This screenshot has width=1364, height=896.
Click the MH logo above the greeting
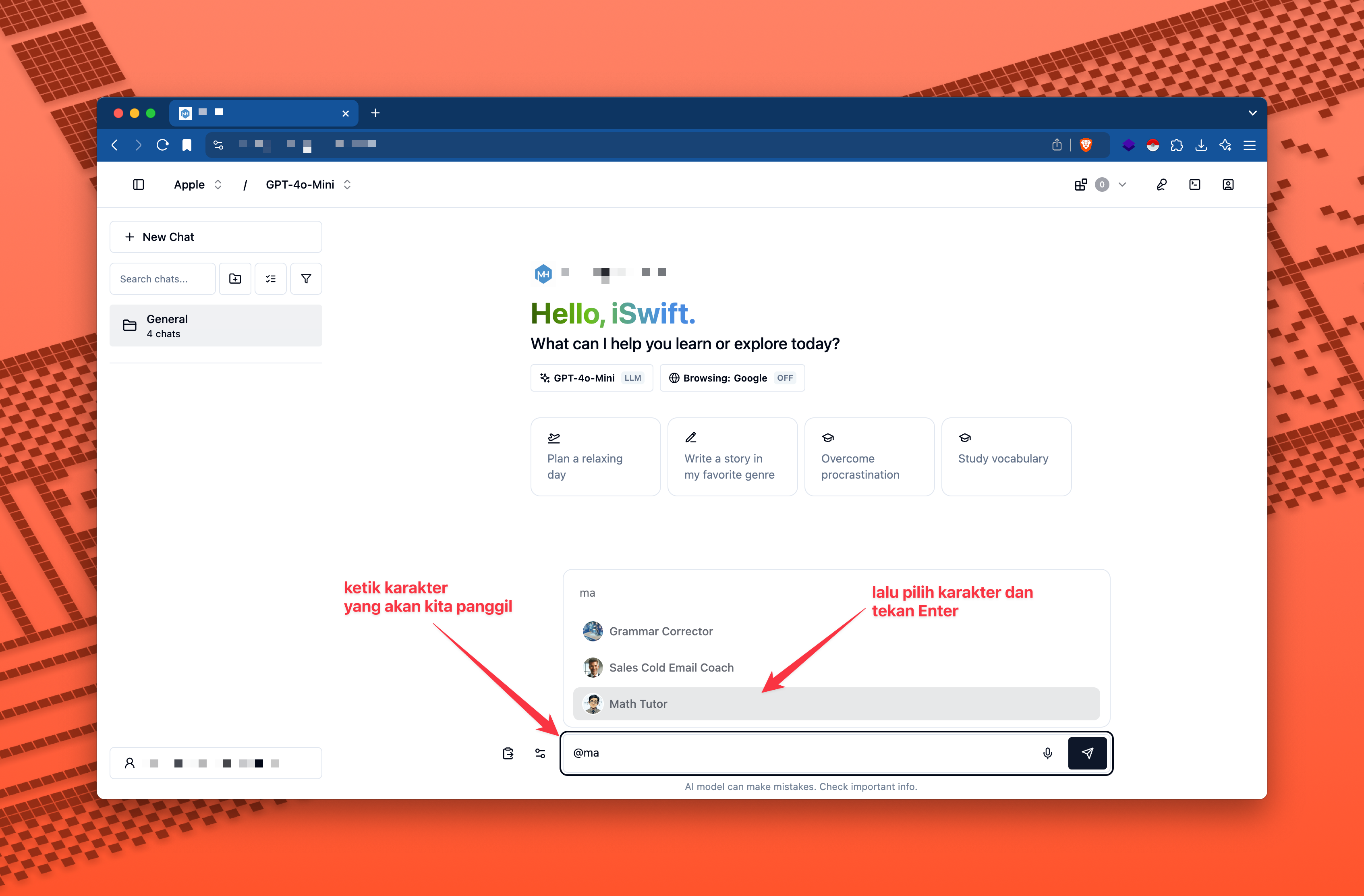point(543,274)
